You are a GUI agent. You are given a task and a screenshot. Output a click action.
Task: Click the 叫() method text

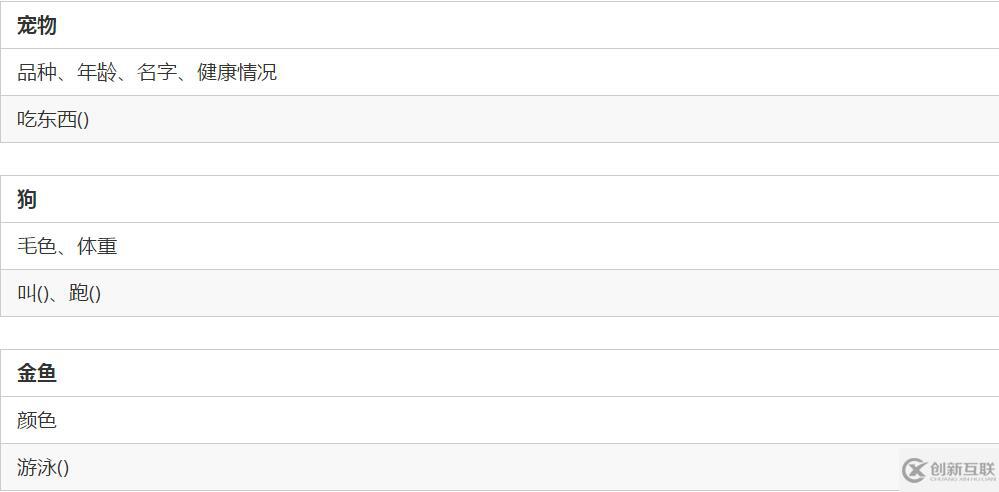[33, 293]
